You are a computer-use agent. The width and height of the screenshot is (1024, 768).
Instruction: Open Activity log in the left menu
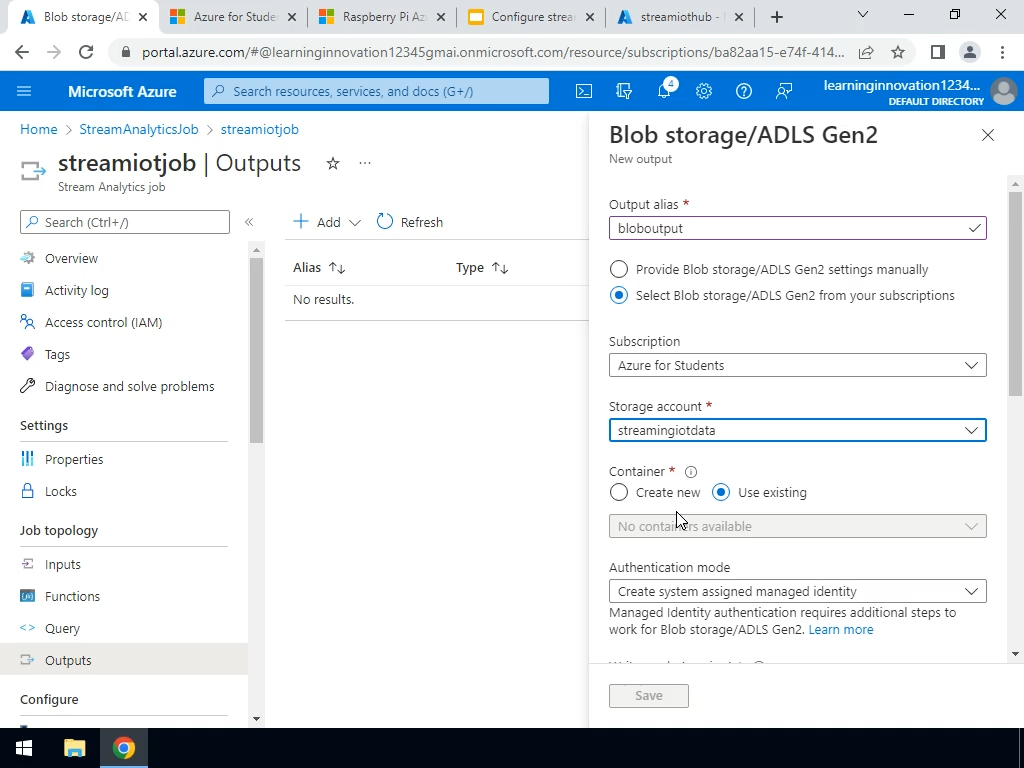76,291
